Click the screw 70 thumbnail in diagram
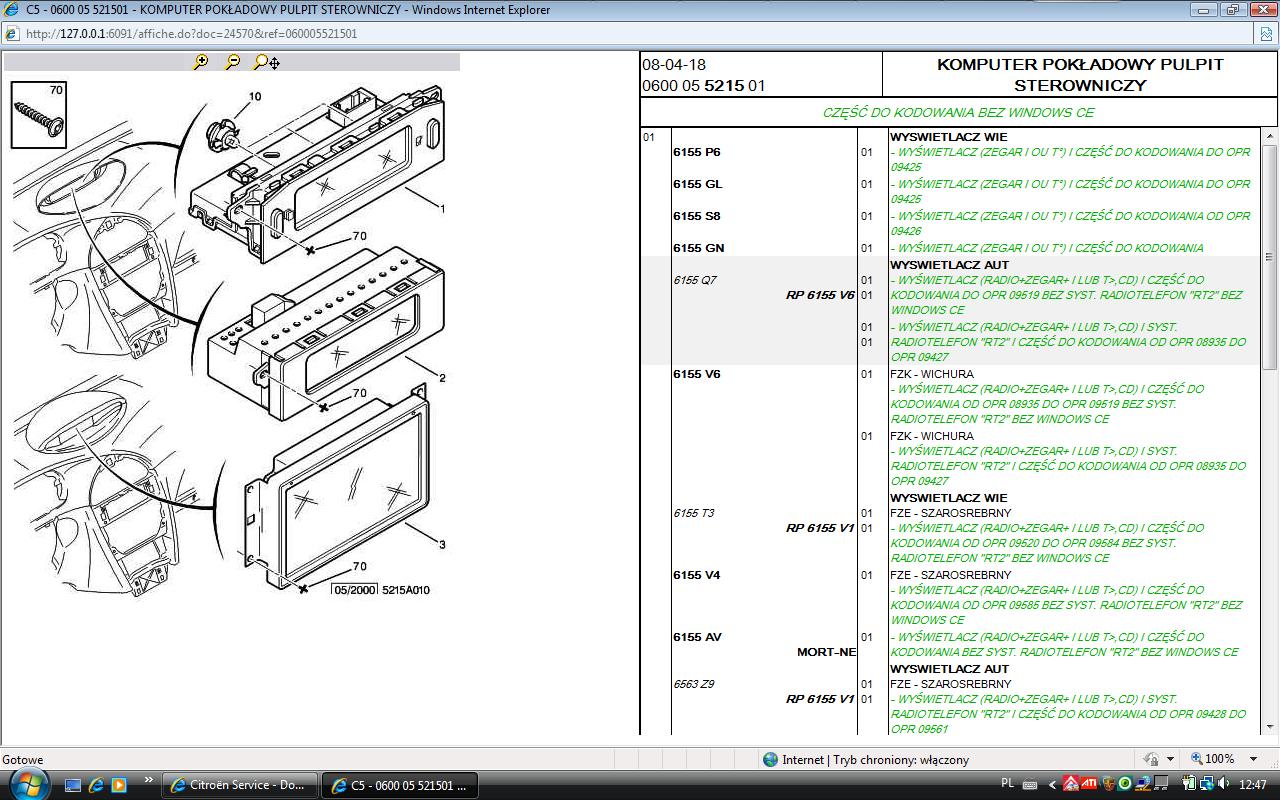The height and width of the screenshot is (800, 1280). 39,115
